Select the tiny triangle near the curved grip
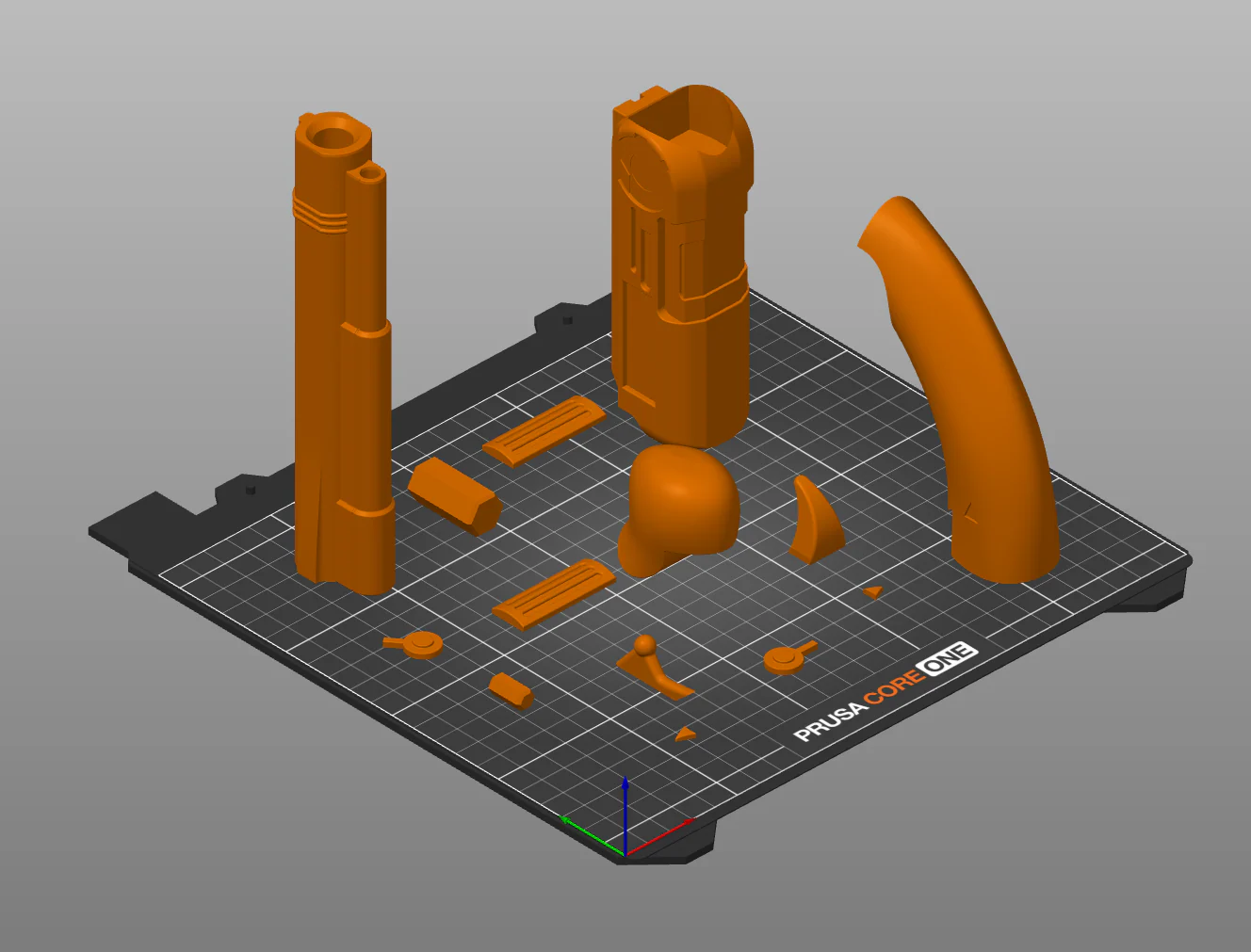The height and width of the screenshot is (952, 1251). (x=874, y=592)
